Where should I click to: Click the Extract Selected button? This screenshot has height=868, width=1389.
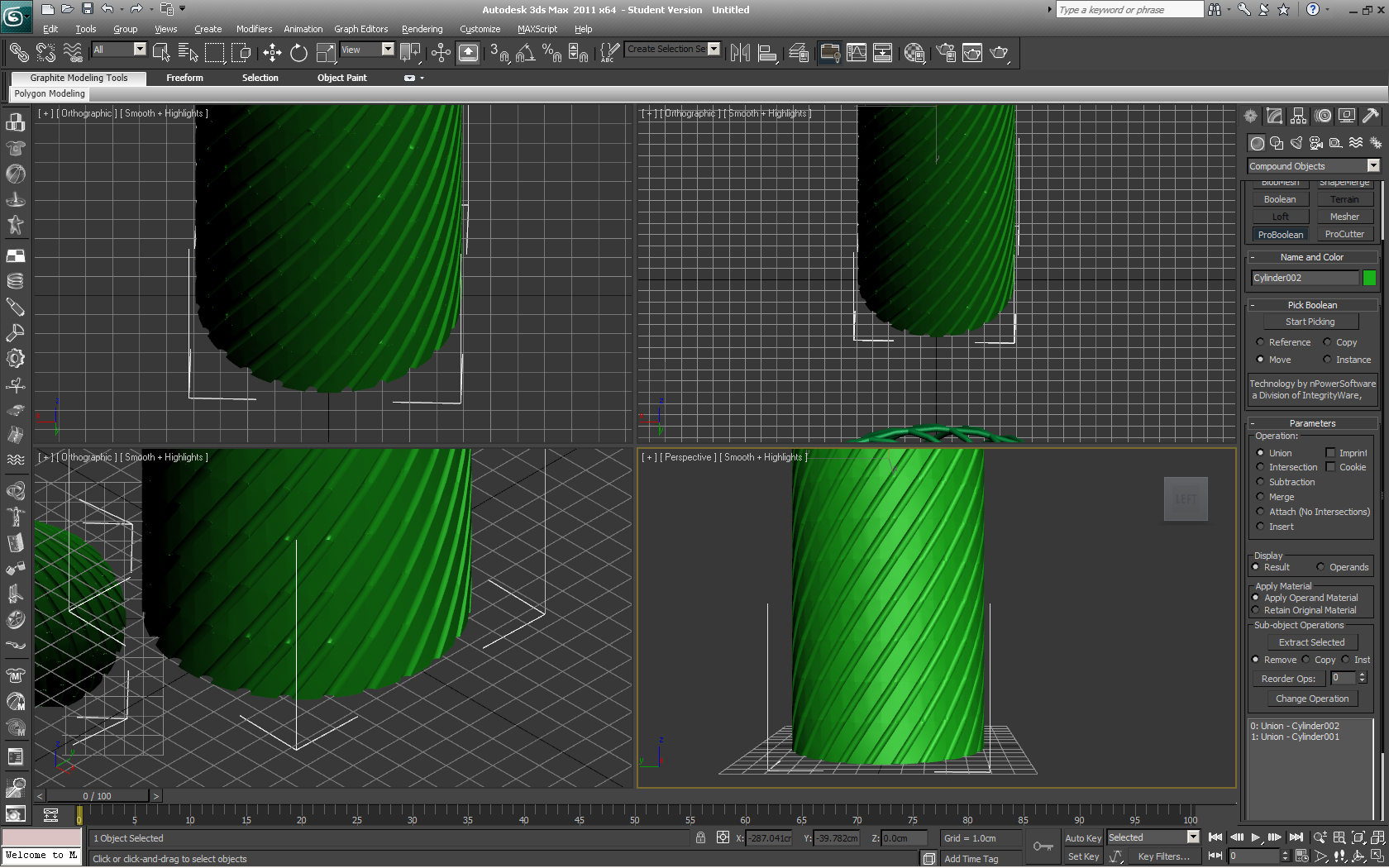[1312, 642]
